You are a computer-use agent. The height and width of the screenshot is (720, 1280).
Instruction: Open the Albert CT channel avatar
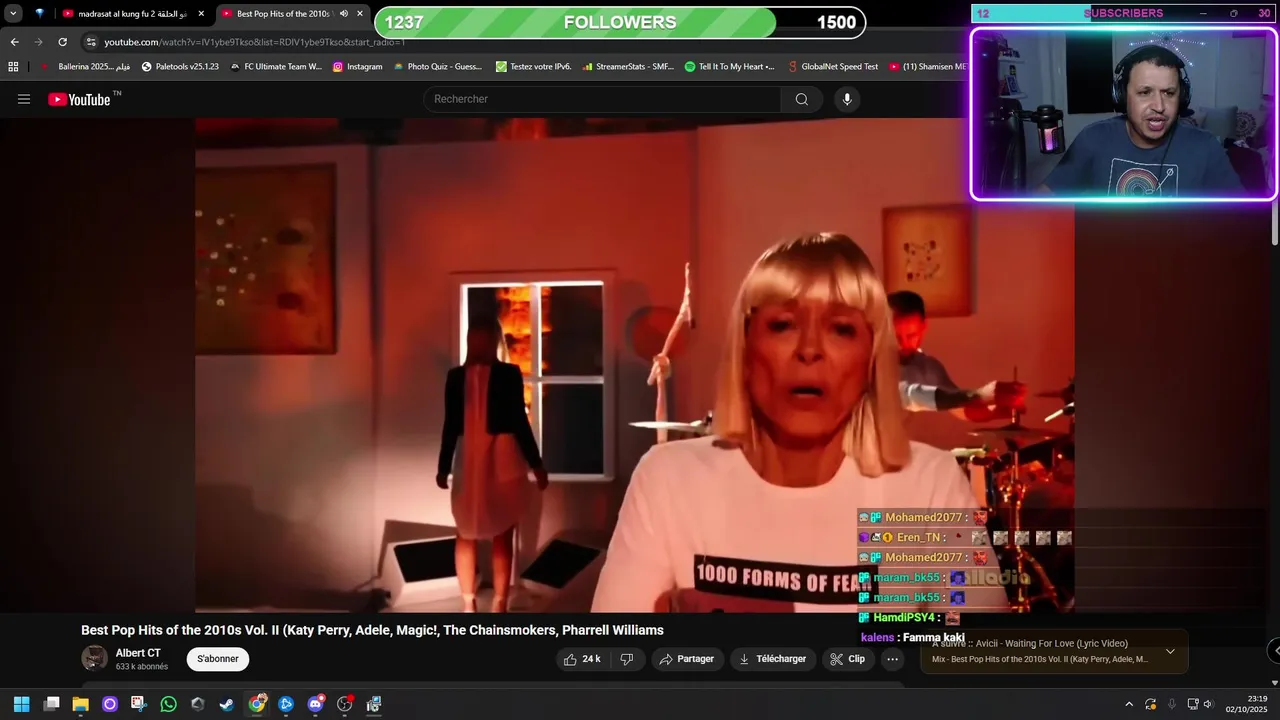click(x=94, y=658)
